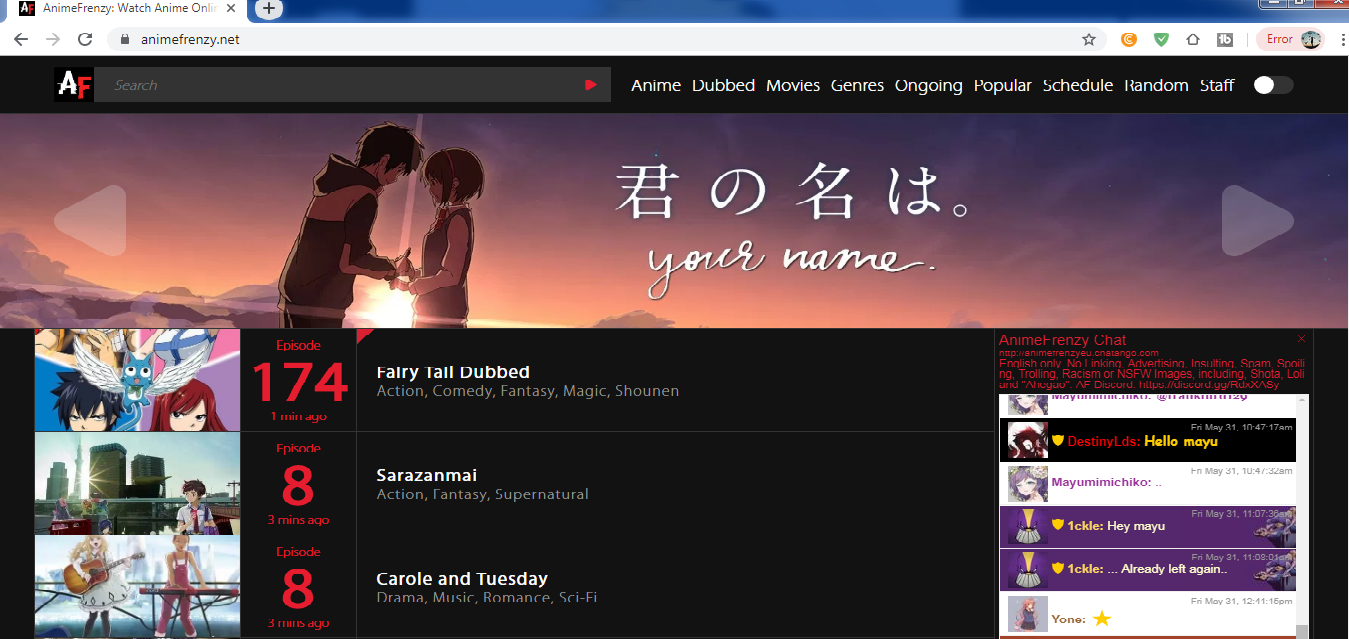Open the orange C extension
The width and height of the screenshot is (1349, 639).
click(1129, 40)
